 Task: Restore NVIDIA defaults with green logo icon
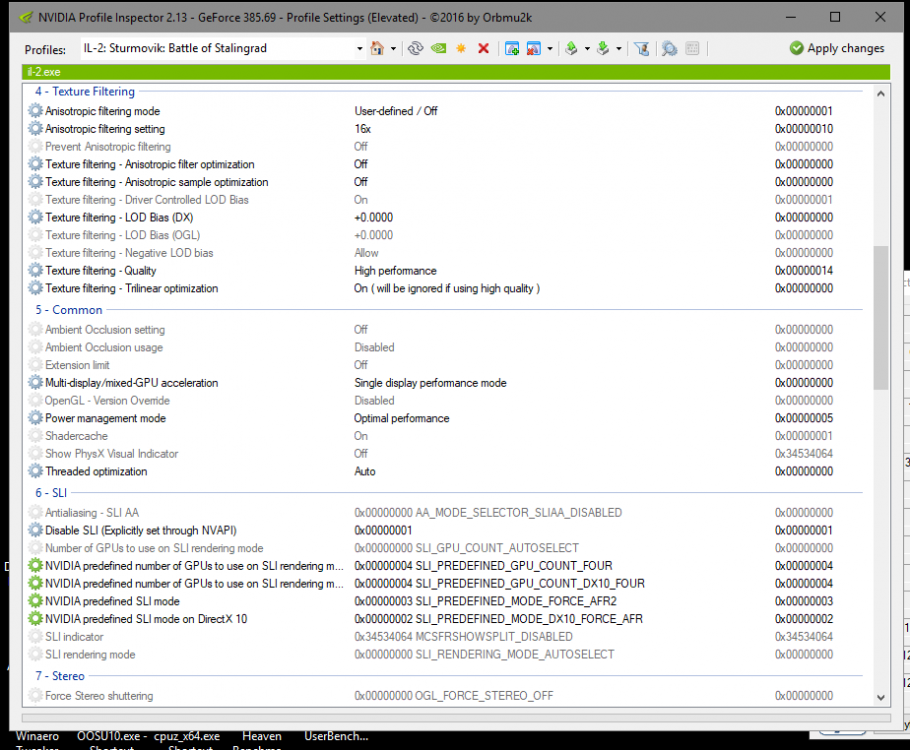tap(439, 48)
